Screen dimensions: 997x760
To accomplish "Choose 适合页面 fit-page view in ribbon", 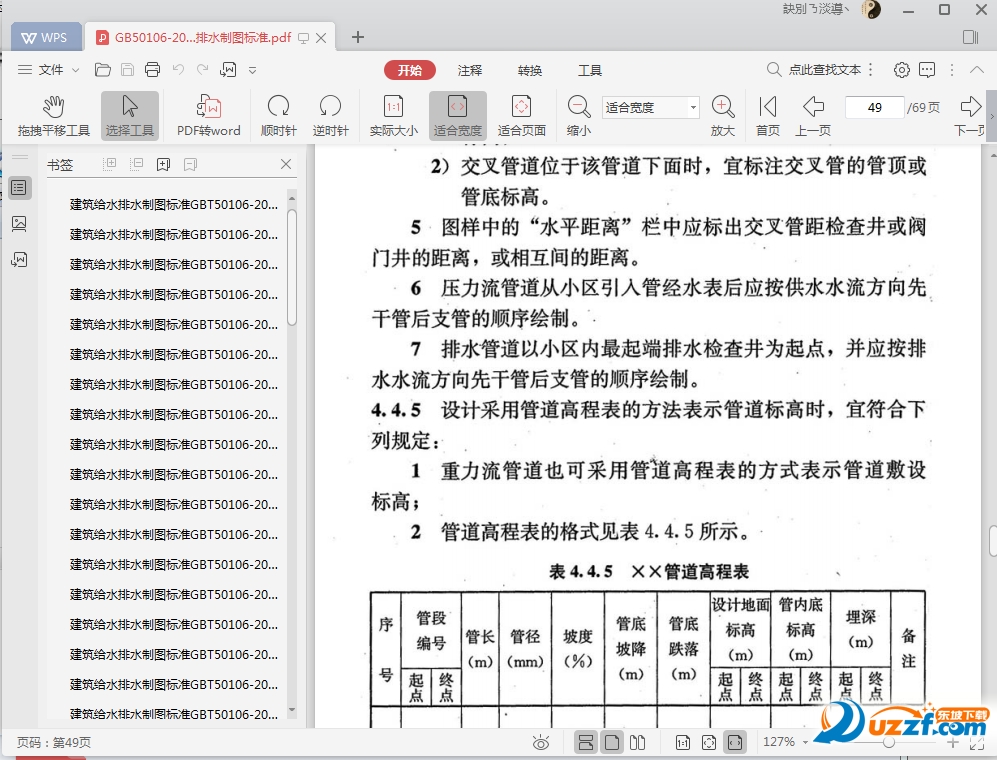I will click(521, 115).
